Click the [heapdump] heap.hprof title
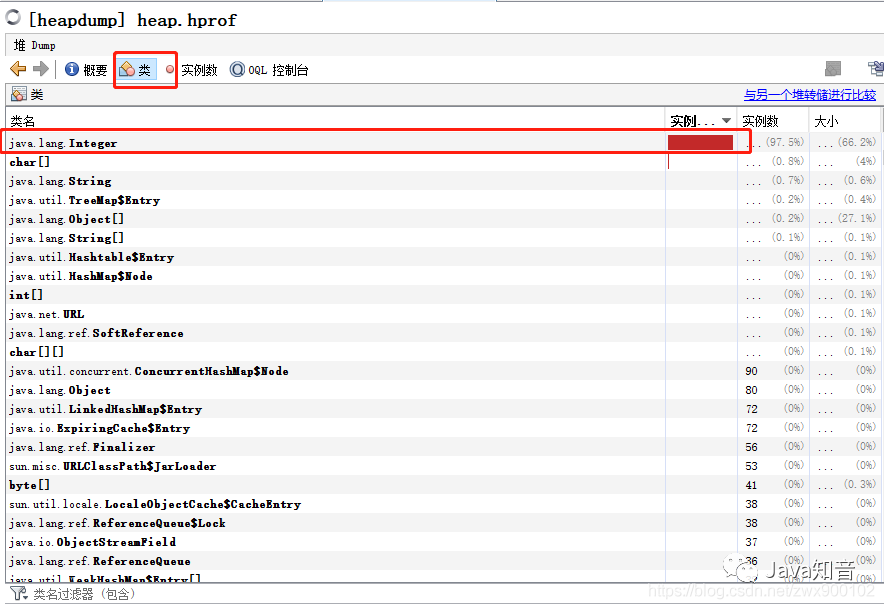 (x=133, y=20)
